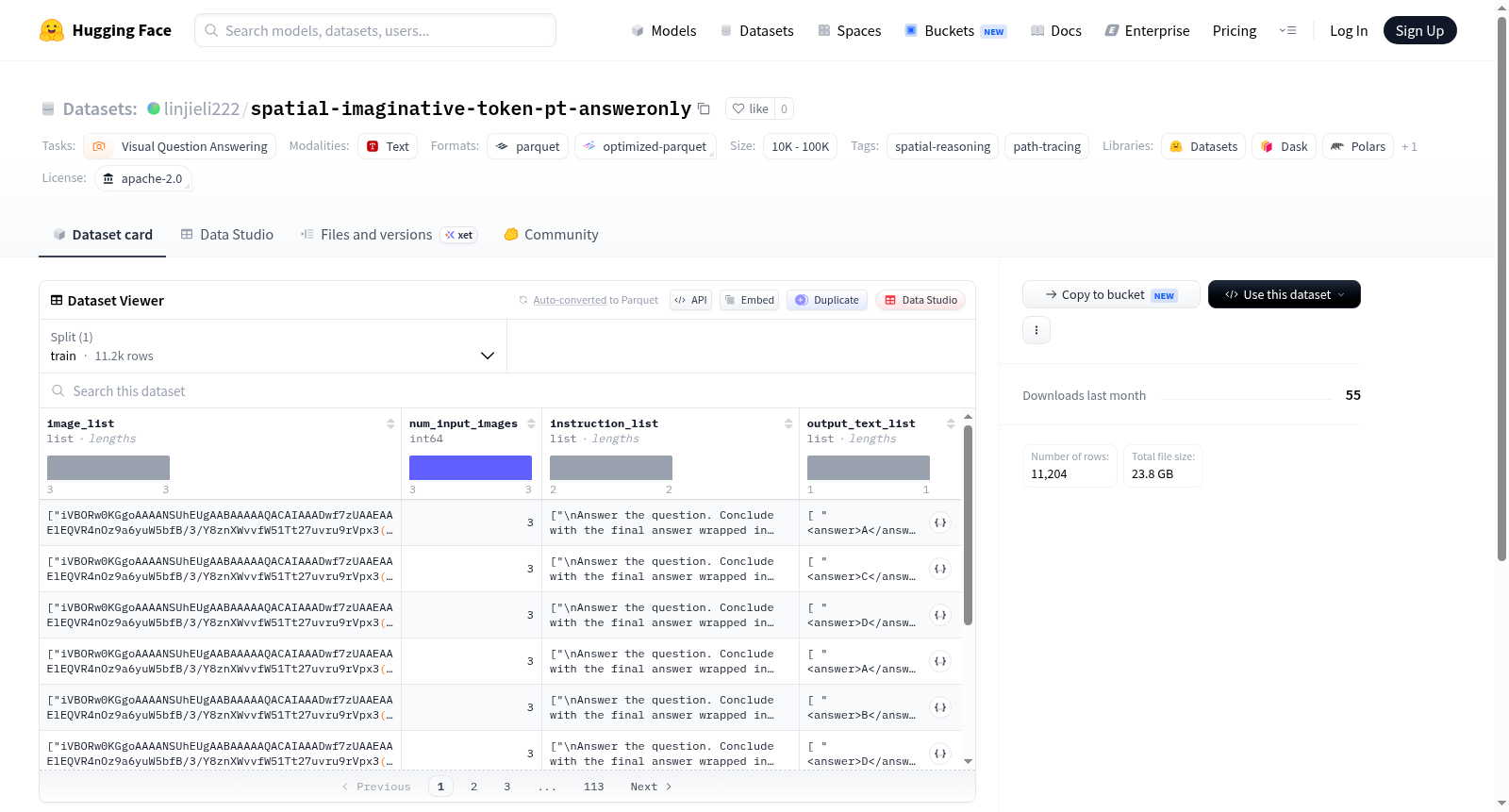Image resolution: width=1509 pixels, height=812 pixels.
Task: Switch to the Dataset card tab
Action: coord(103,235)
